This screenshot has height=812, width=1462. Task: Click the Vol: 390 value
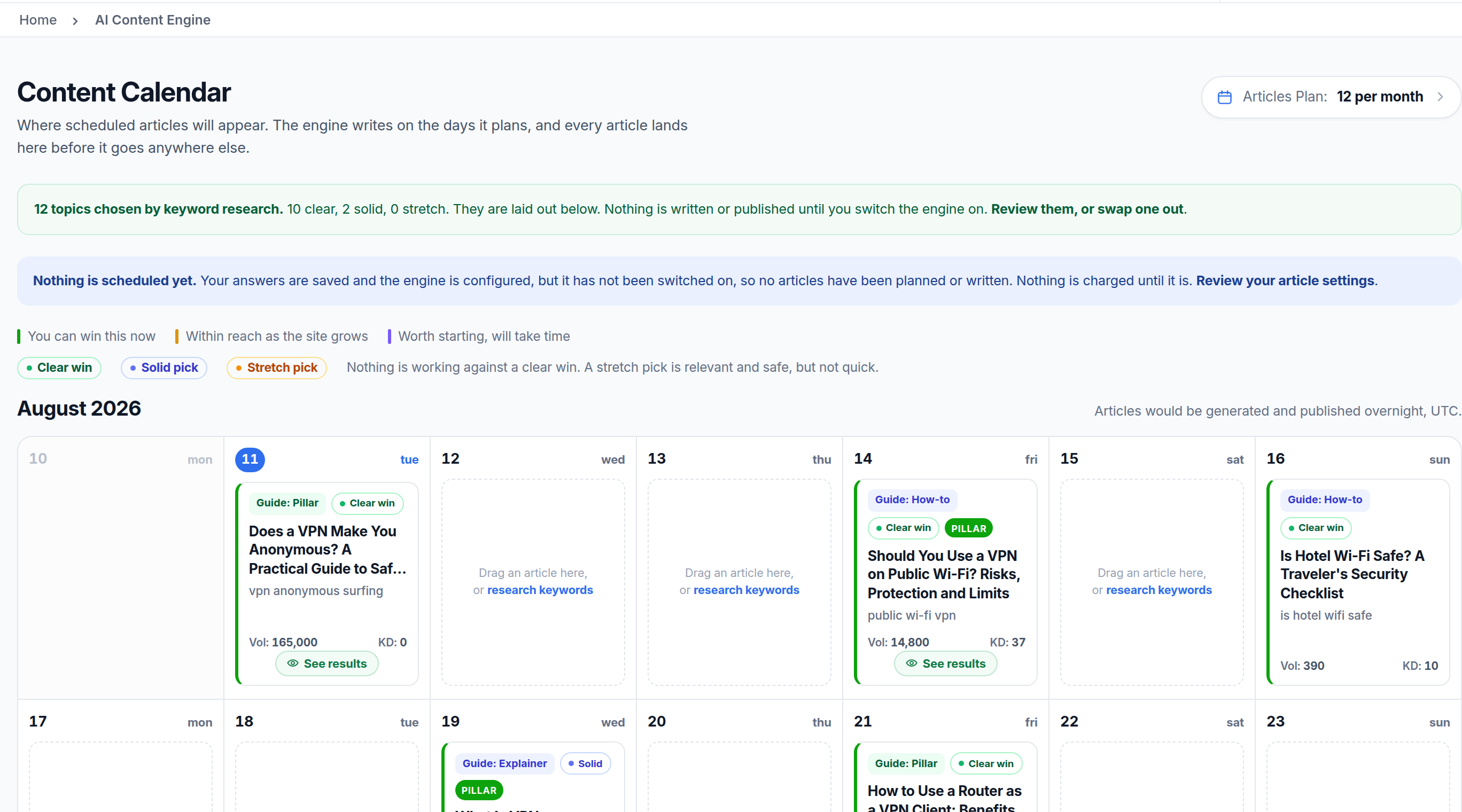pos(1303,666)
